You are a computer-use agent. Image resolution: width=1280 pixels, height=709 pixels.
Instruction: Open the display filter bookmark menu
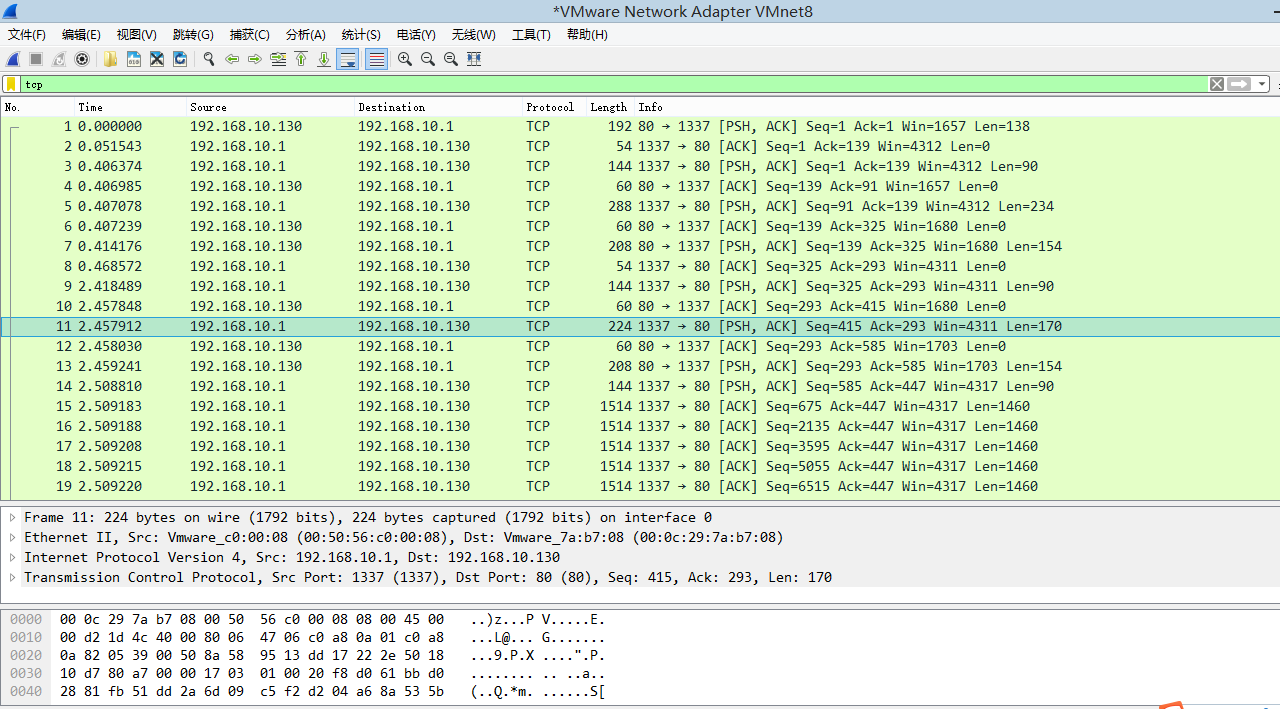click(x=11, y=84)
